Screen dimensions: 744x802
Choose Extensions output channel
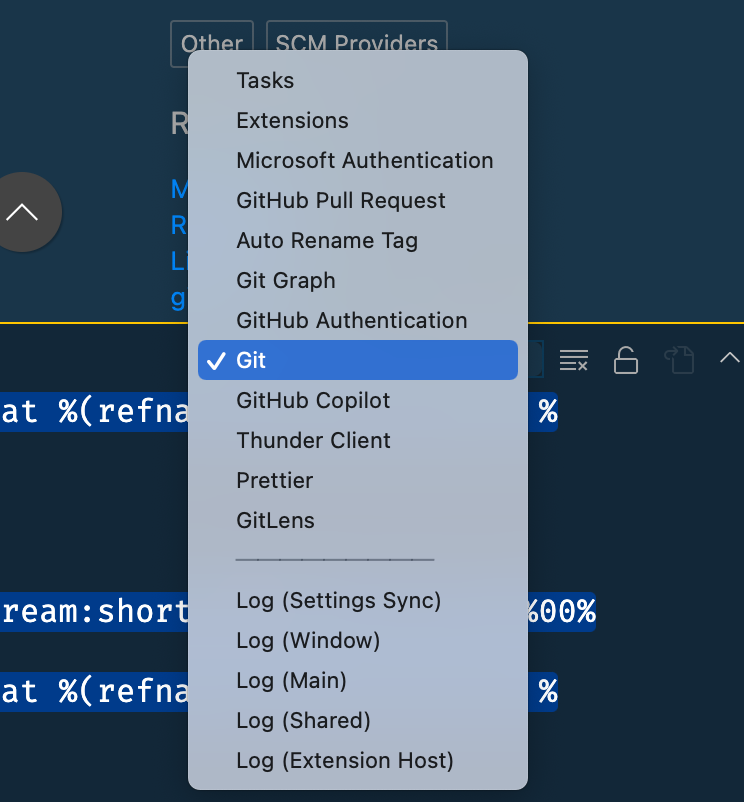(x=357, y=121)
